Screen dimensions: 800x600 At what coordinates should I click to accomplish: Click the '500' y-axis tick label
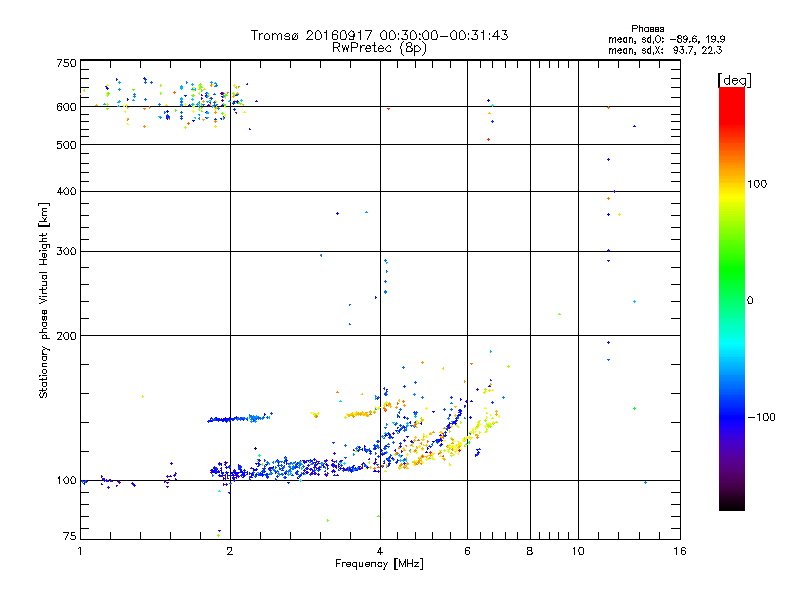click(66, 145)
